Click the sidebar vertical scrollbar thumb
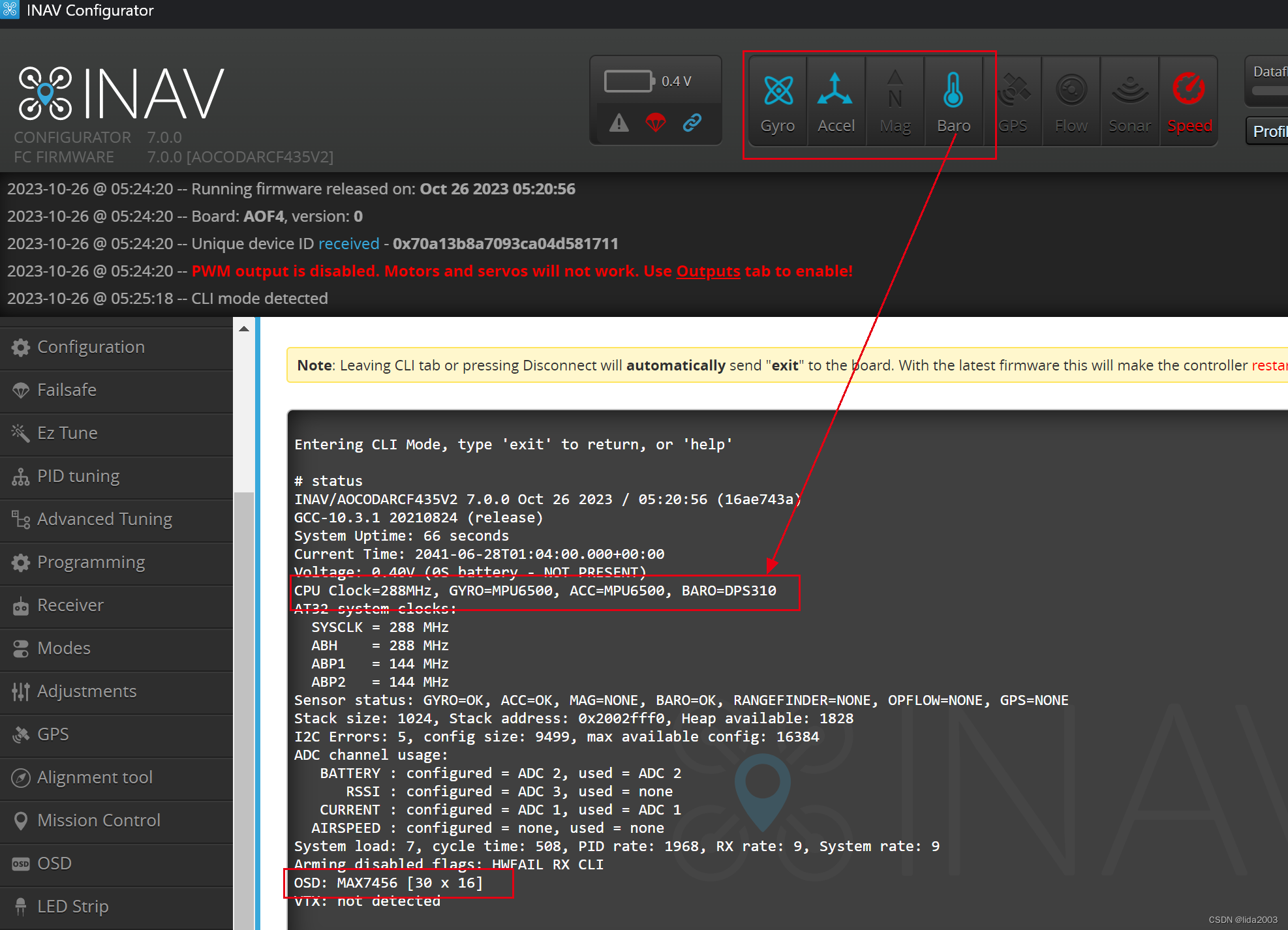The width and height of the screenshot is (1288, 930). coord(244,710)
